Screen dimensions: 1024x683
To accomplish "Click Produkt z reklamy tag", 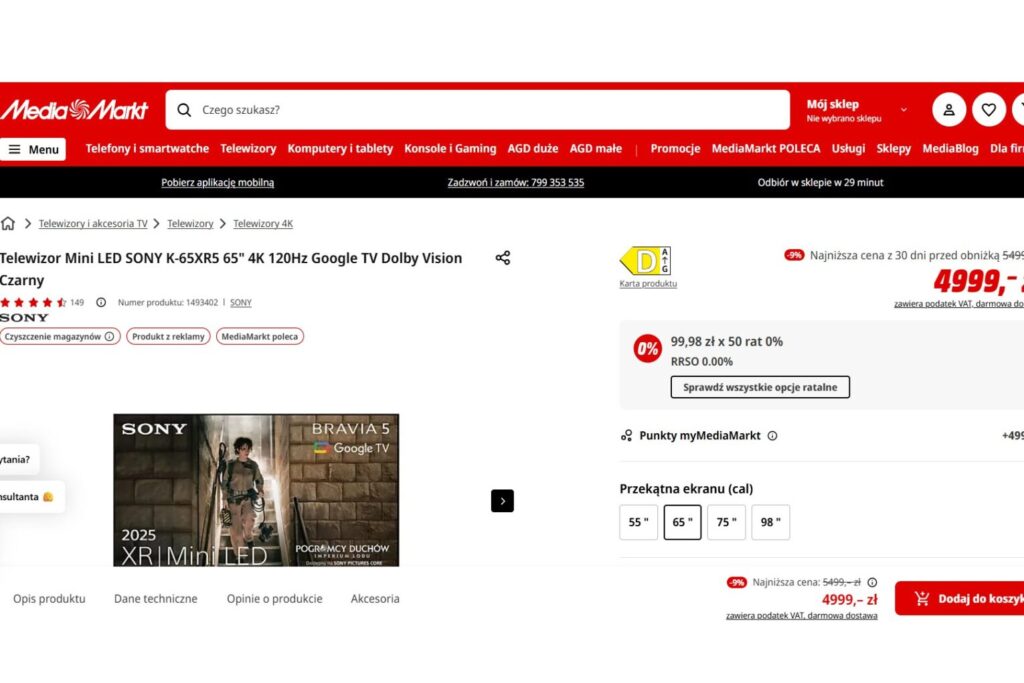I will click(168, 336).
